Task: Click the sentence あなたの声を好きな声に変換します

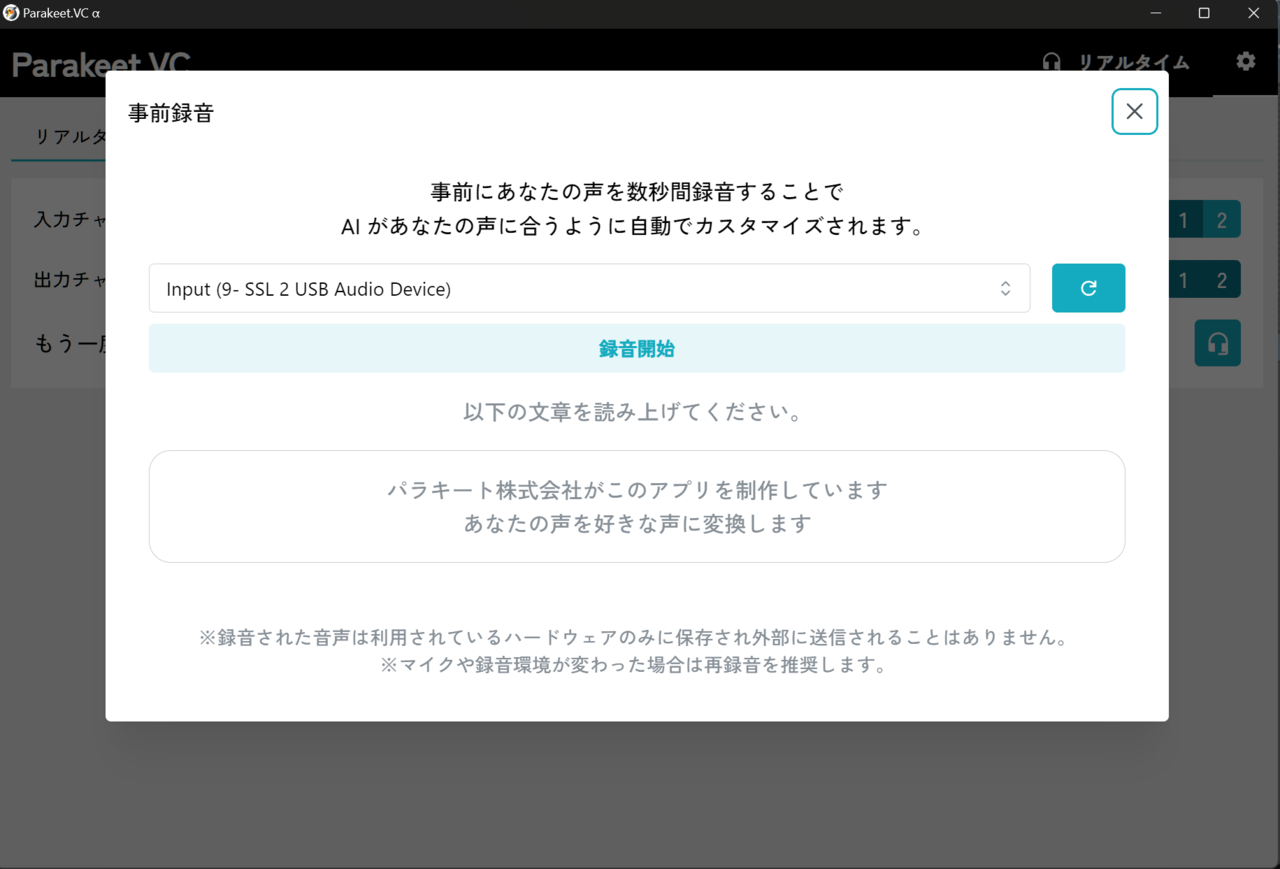Action: [x=637, y=523]
